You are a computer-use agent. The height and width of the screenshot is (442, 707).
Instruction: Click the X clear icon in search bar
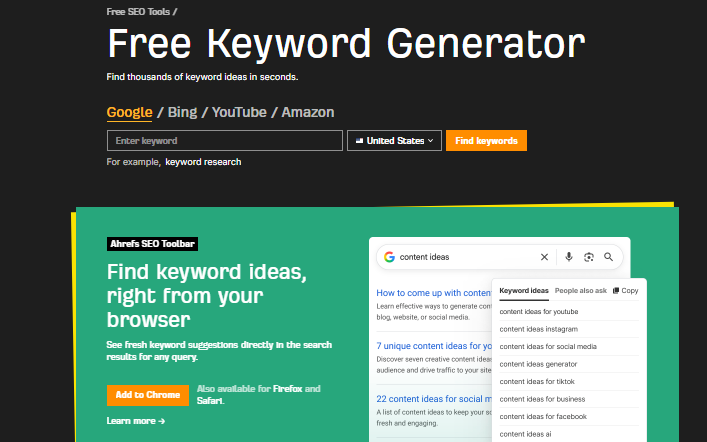point(544,257)
